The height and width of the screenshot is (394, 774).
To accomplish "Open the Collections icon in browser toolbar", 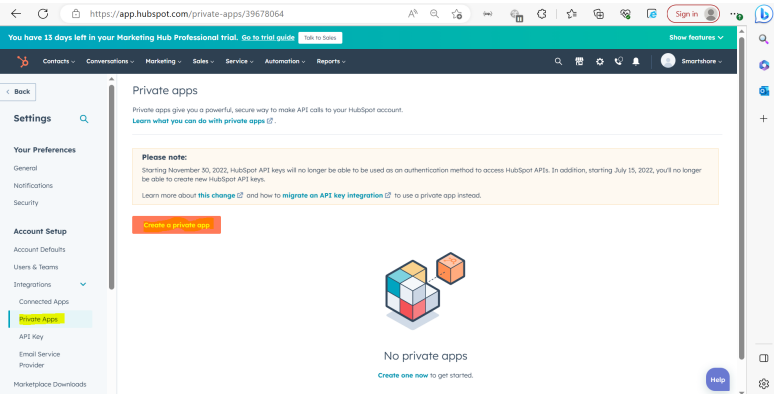I will pyautogui.click(x=598, y=14).
